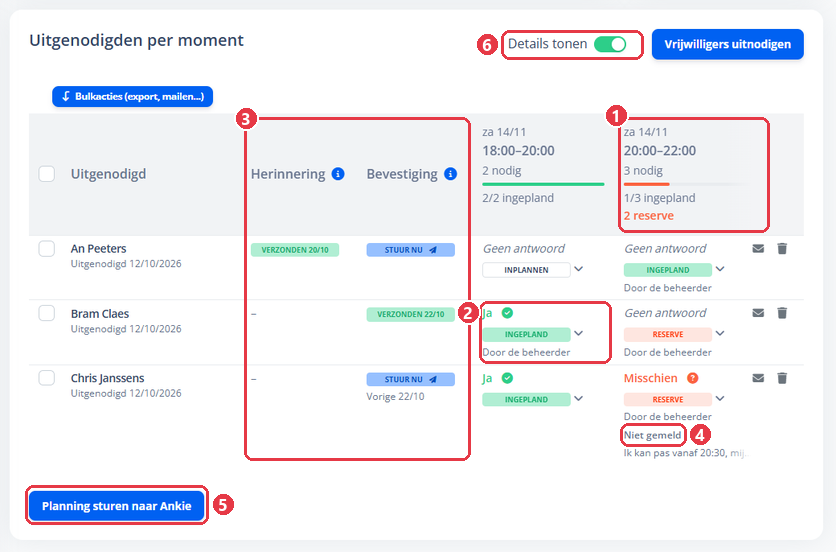Open Chris Janssens' Ingepland dropdown for 18:00–20:00
836x552 pixels.
(578, 399)
